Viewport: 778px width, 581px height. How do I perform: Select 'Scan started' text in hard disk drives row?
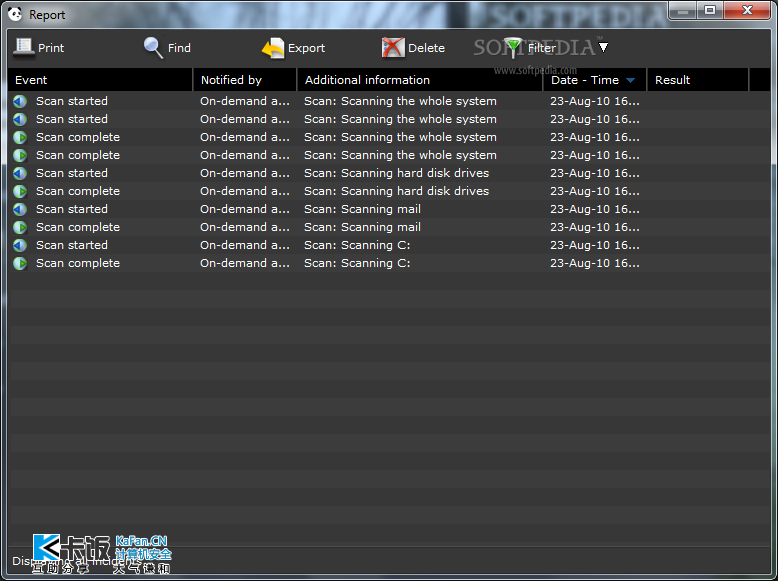72,173
